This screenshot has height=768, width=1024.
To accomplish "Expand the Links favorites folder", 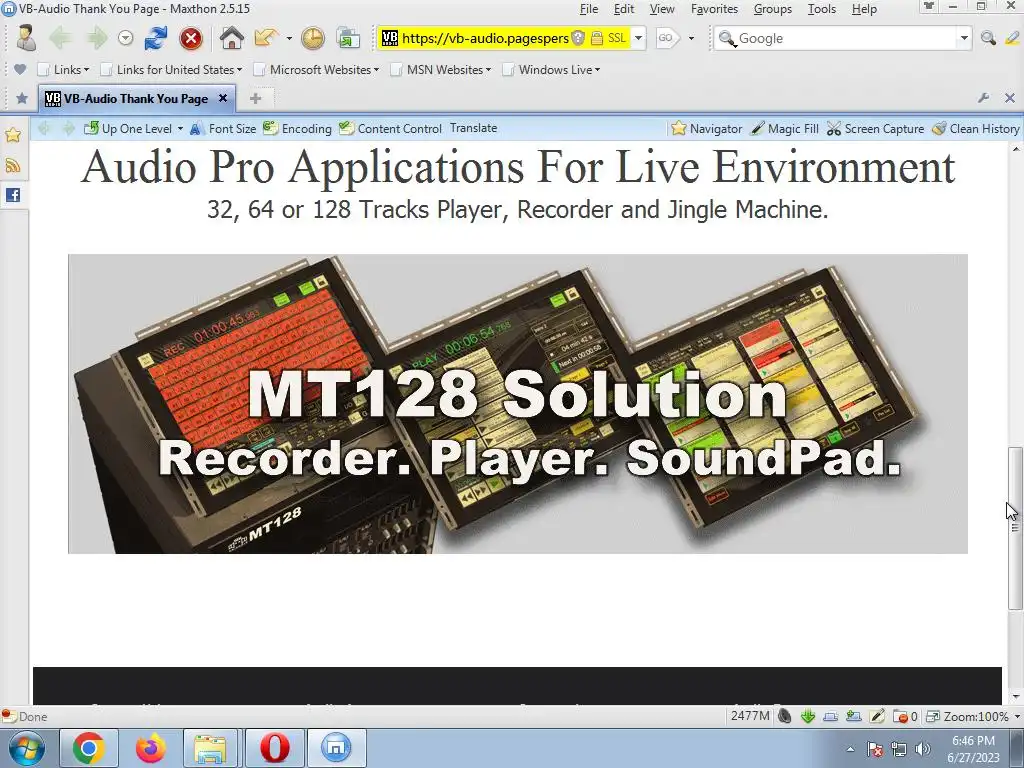I will click(x=63, y=69).
